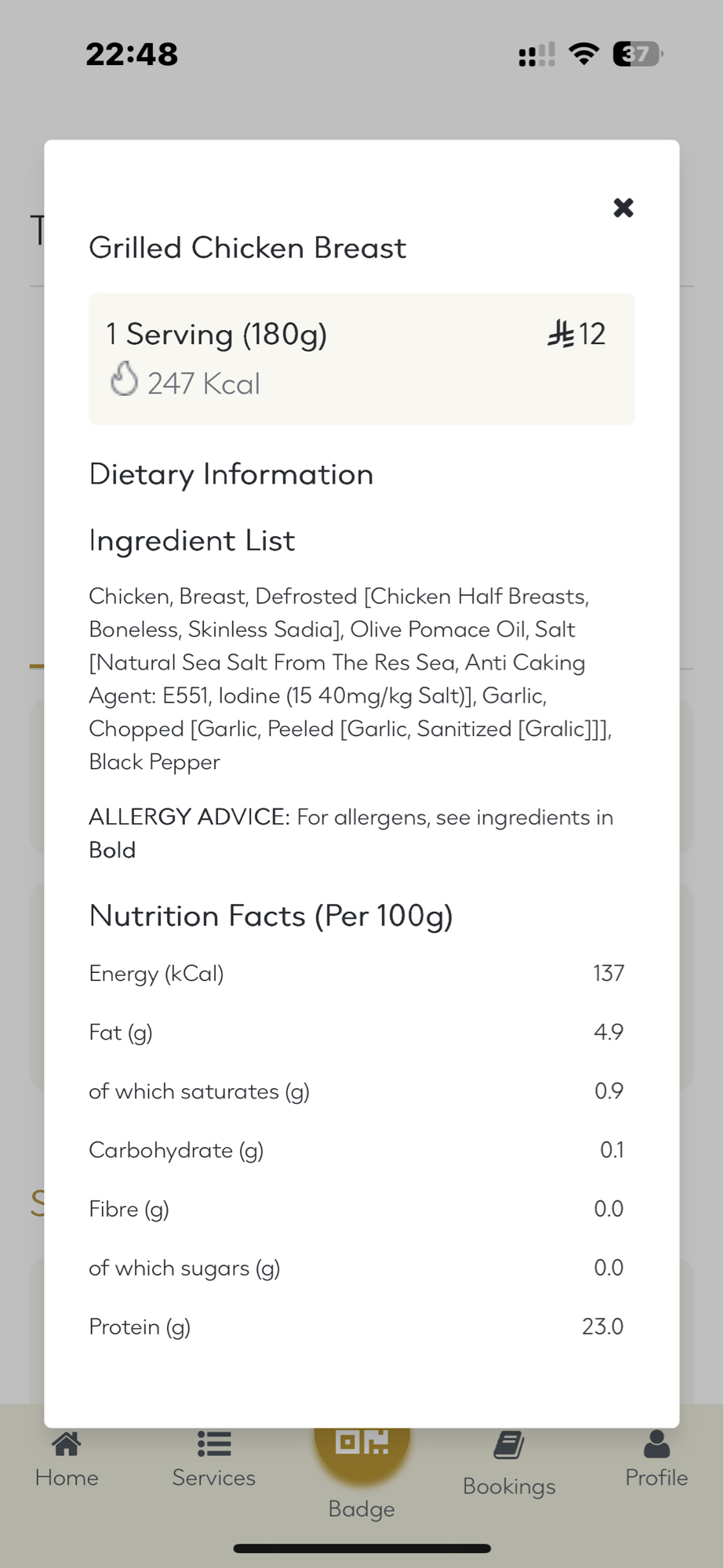This screenshot has width=724, height=1568.
Task: Tap the Ingredient List heading
Action: coord(192,541)
